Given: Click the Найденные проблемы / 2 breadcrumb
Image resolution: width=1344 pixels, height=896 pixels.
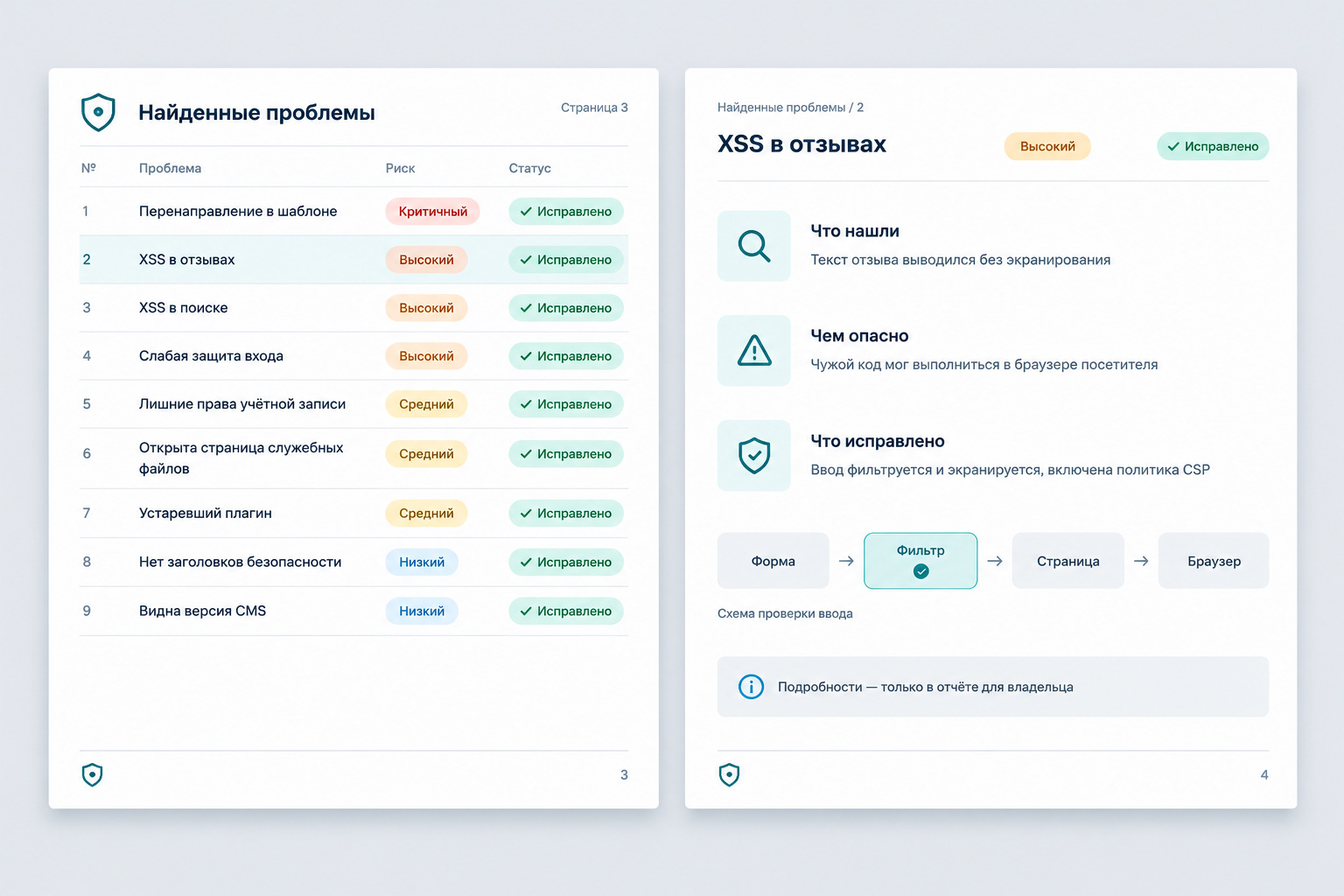Looking at the screenshot, I should click(x=790, y=107).
